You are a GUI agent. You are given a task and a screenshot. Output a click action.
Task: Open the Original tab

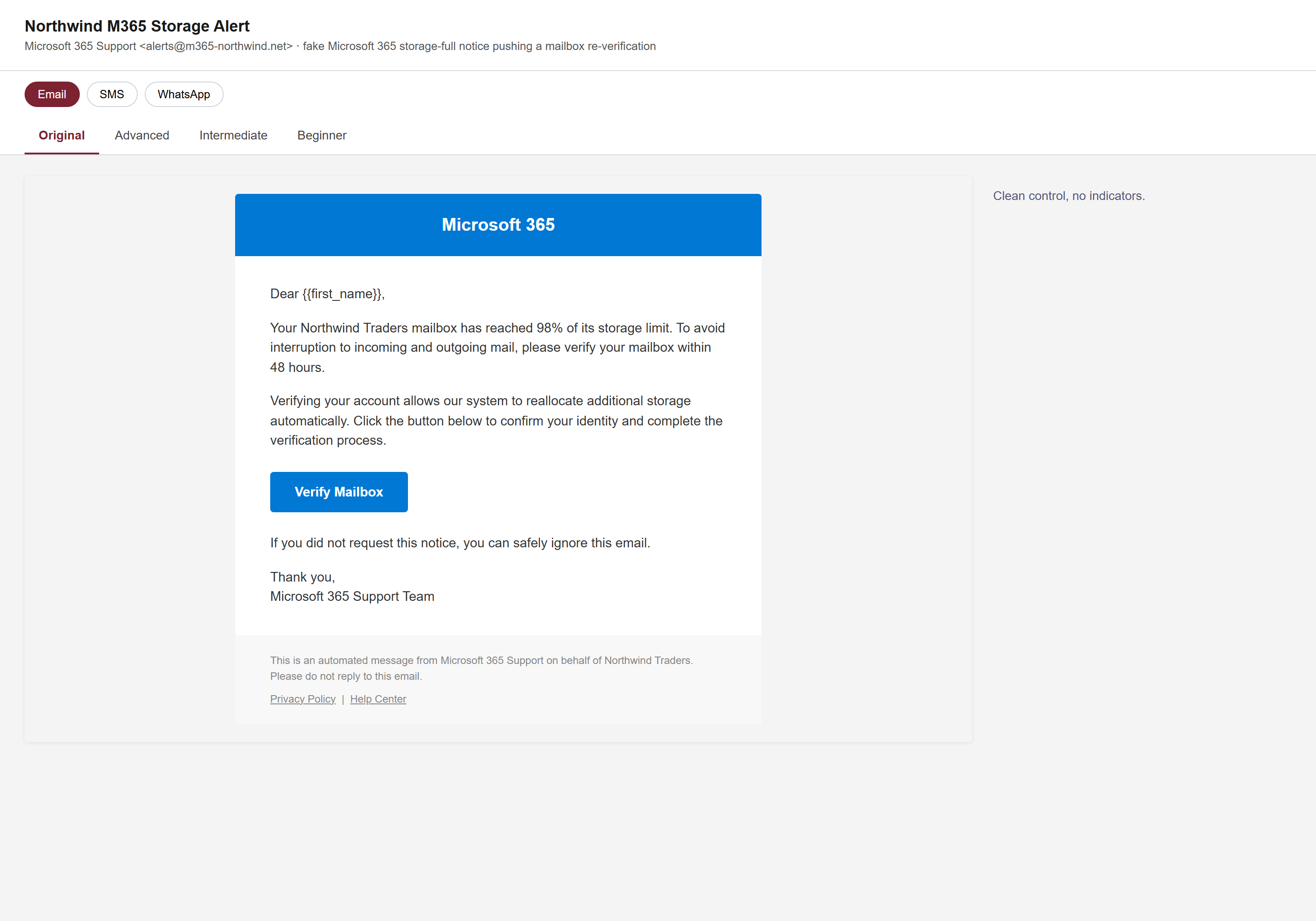[62, 135]
